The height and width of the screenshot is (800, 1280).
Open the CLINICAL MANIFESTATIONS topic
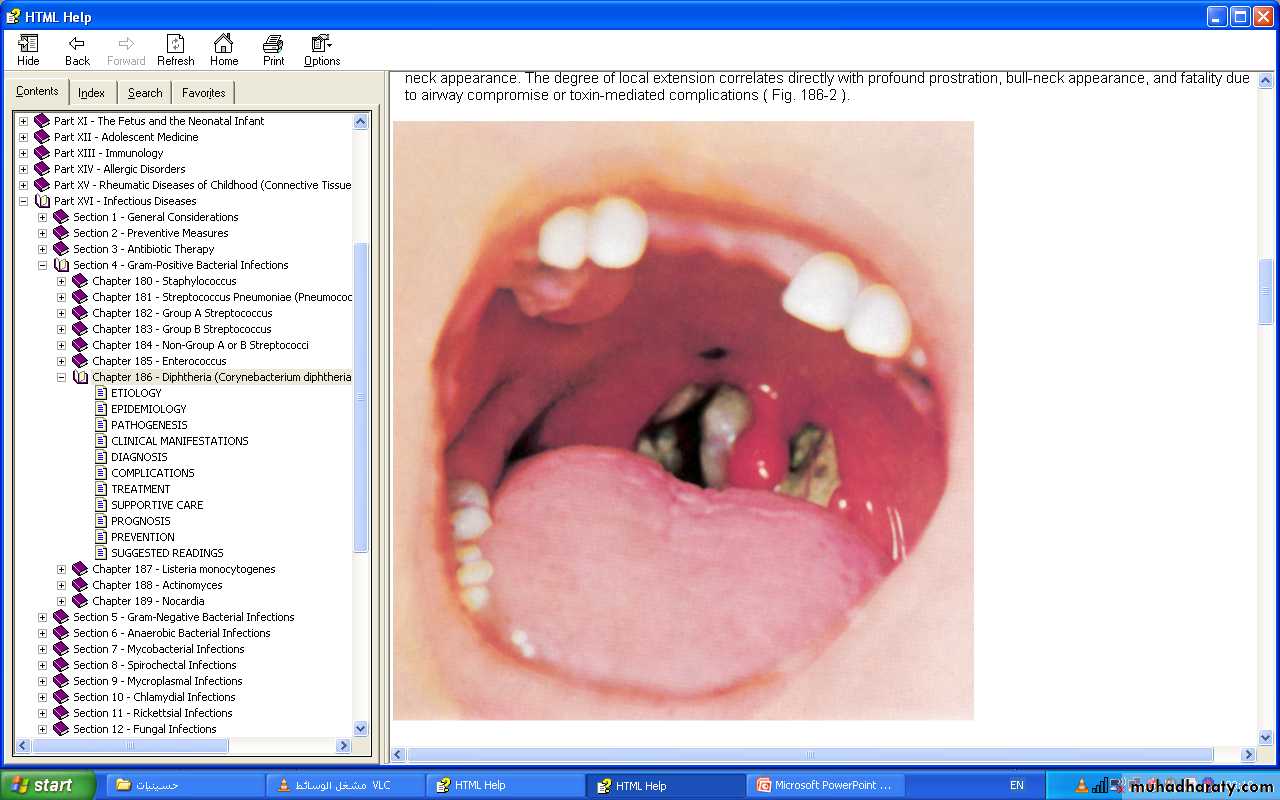(x=179, y=441)
